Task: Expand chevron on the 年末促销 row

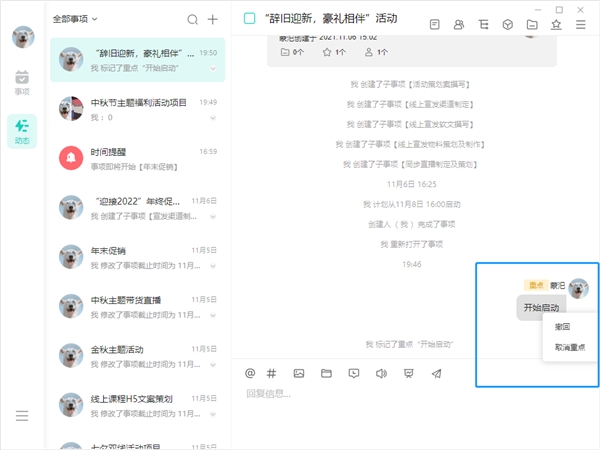Action: click(213, 266)
